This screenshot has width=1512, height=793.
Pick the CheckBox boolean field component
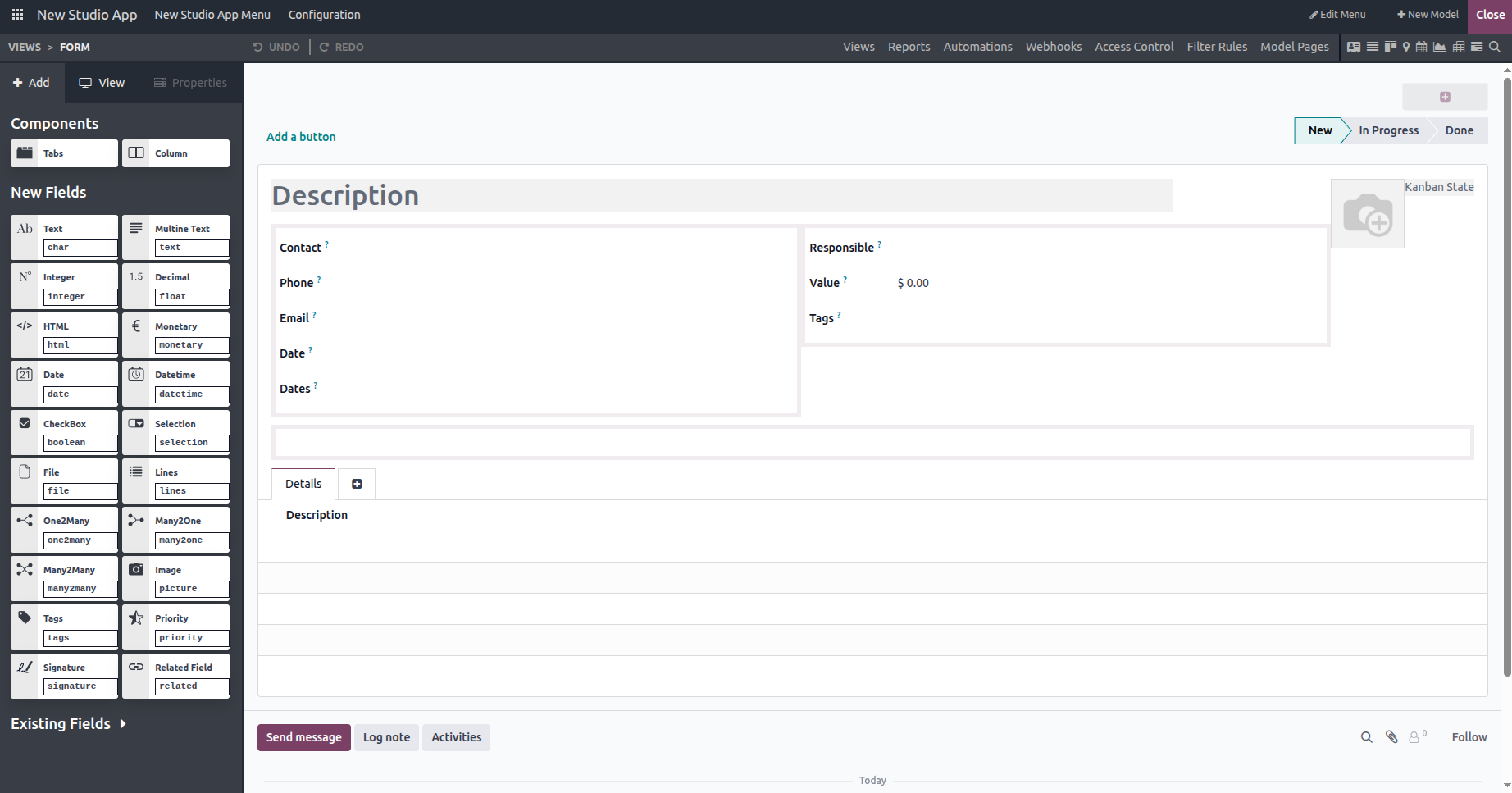64,432
